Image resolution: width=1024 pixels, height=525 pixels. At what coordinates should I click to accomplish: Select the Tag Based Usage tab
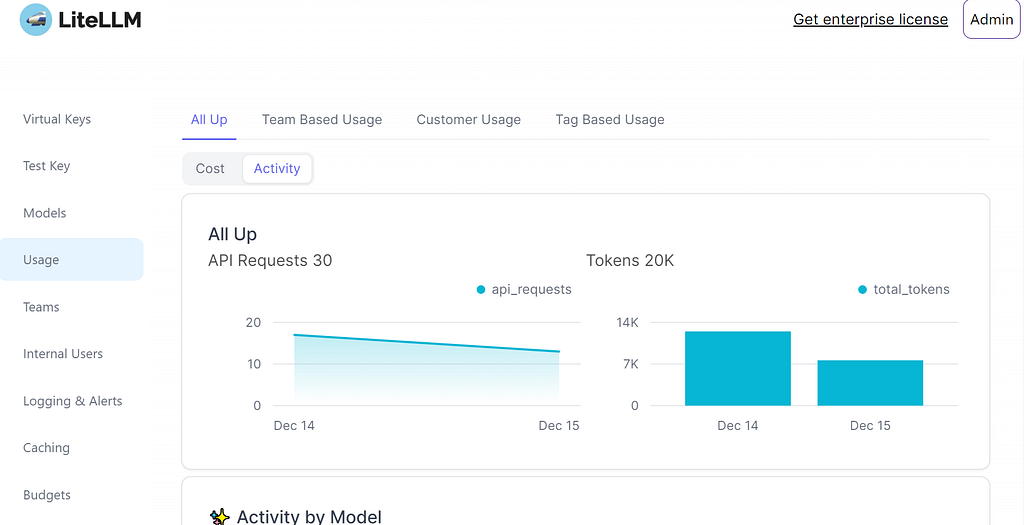(x=610, y=119)
